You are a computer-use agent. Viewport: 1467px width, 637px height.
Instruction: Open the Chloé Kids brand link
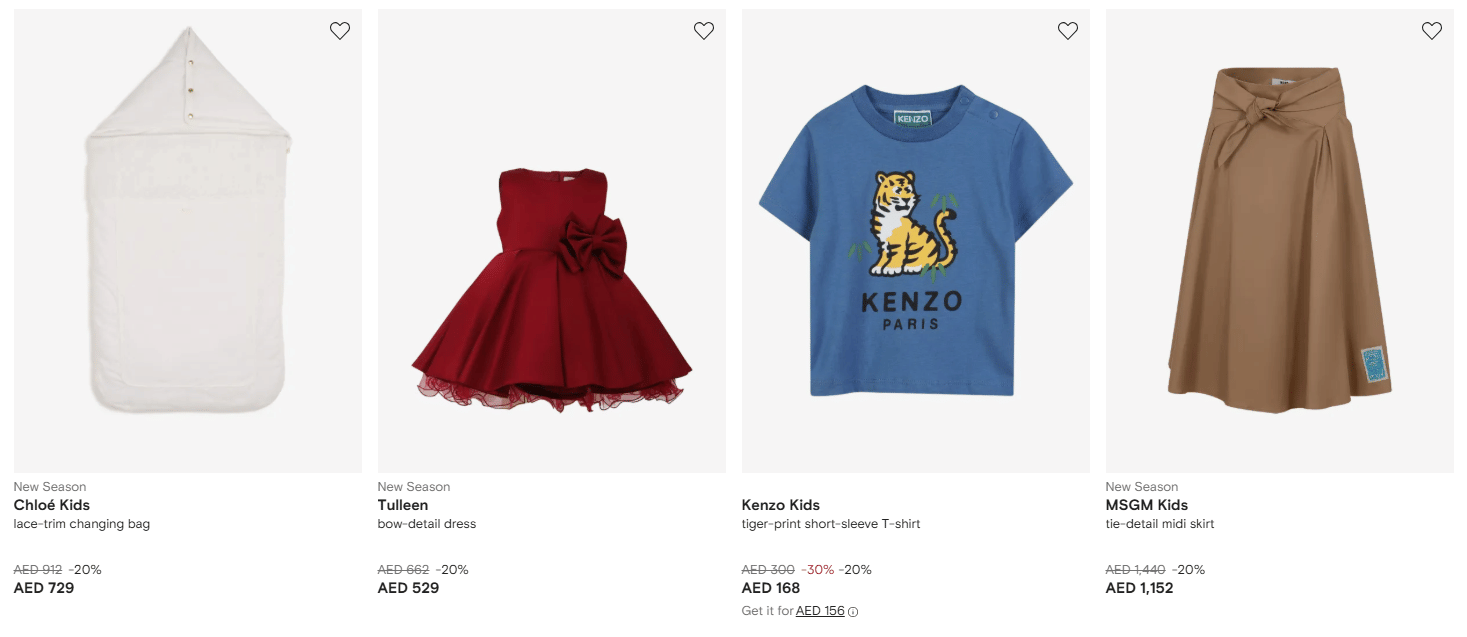(x=52, y=505)
